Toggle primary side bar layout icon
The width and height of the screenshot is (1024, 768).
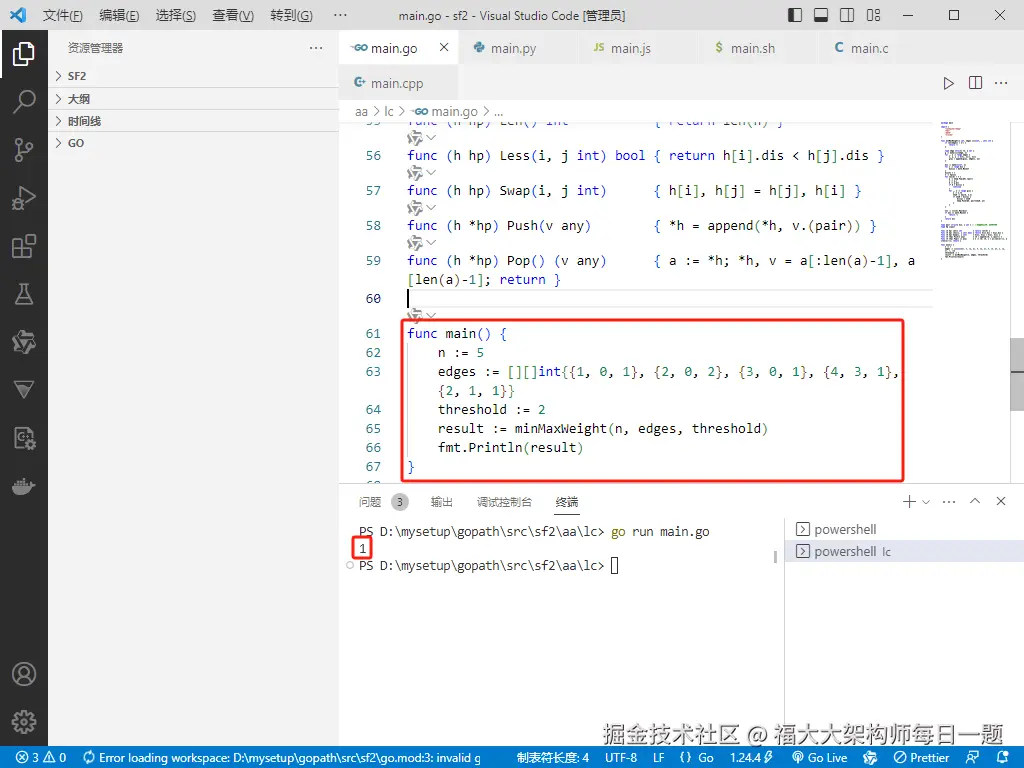click(795, 15)
